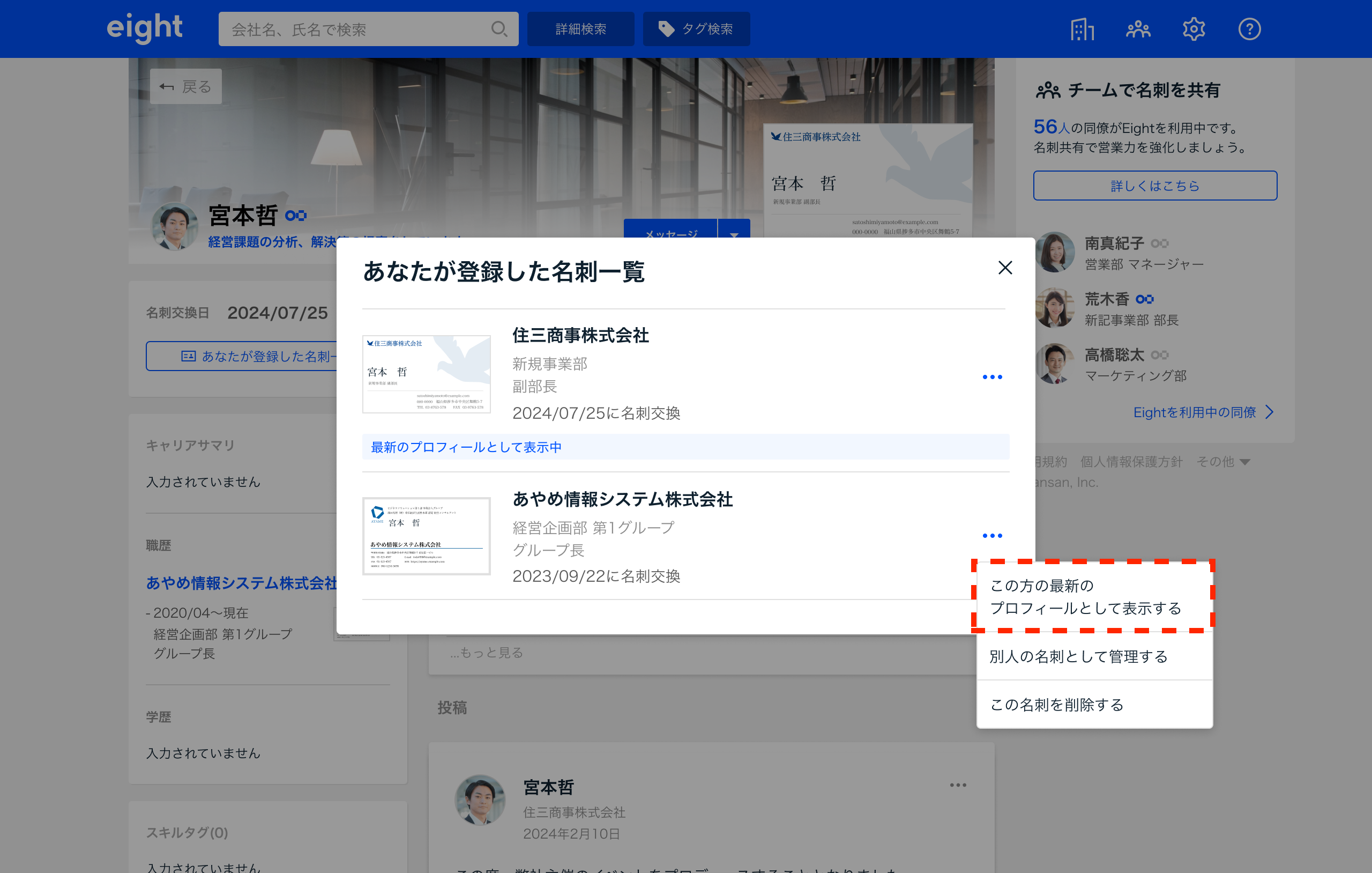1372x873 pixels.
Task: Open the company building icon in the header
Action: coord(1082,28)
